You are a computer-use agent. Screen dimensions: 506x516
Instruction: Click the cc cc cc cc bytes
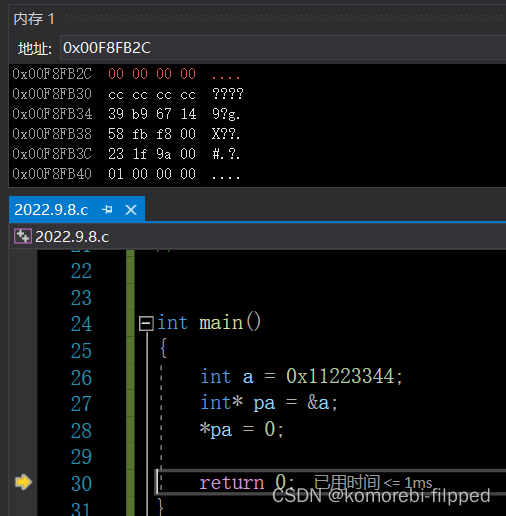[x=152, y=95]
